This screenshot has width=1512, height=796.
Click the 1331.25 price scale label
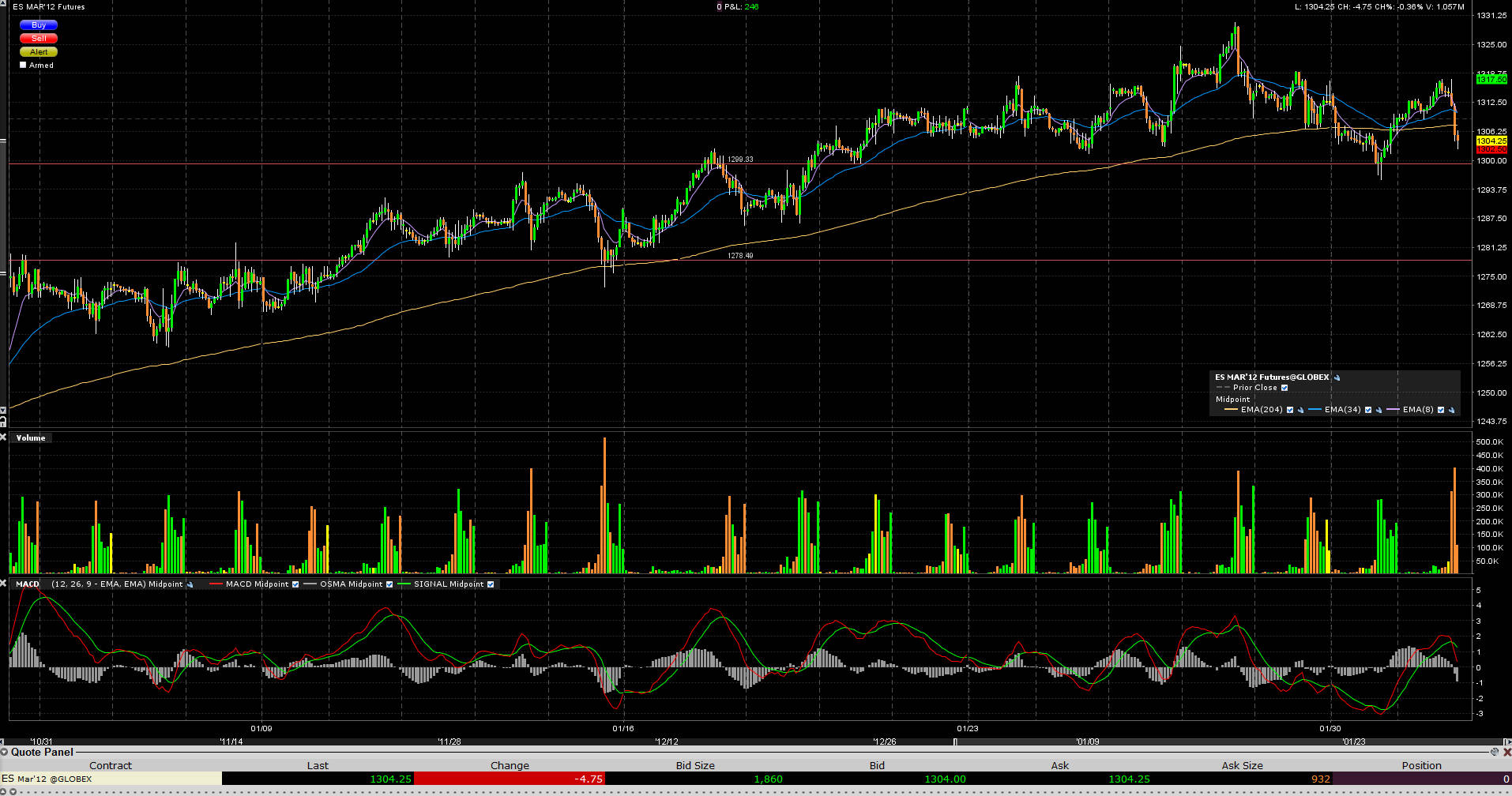pyautogui.click(x=1492, y=16)
